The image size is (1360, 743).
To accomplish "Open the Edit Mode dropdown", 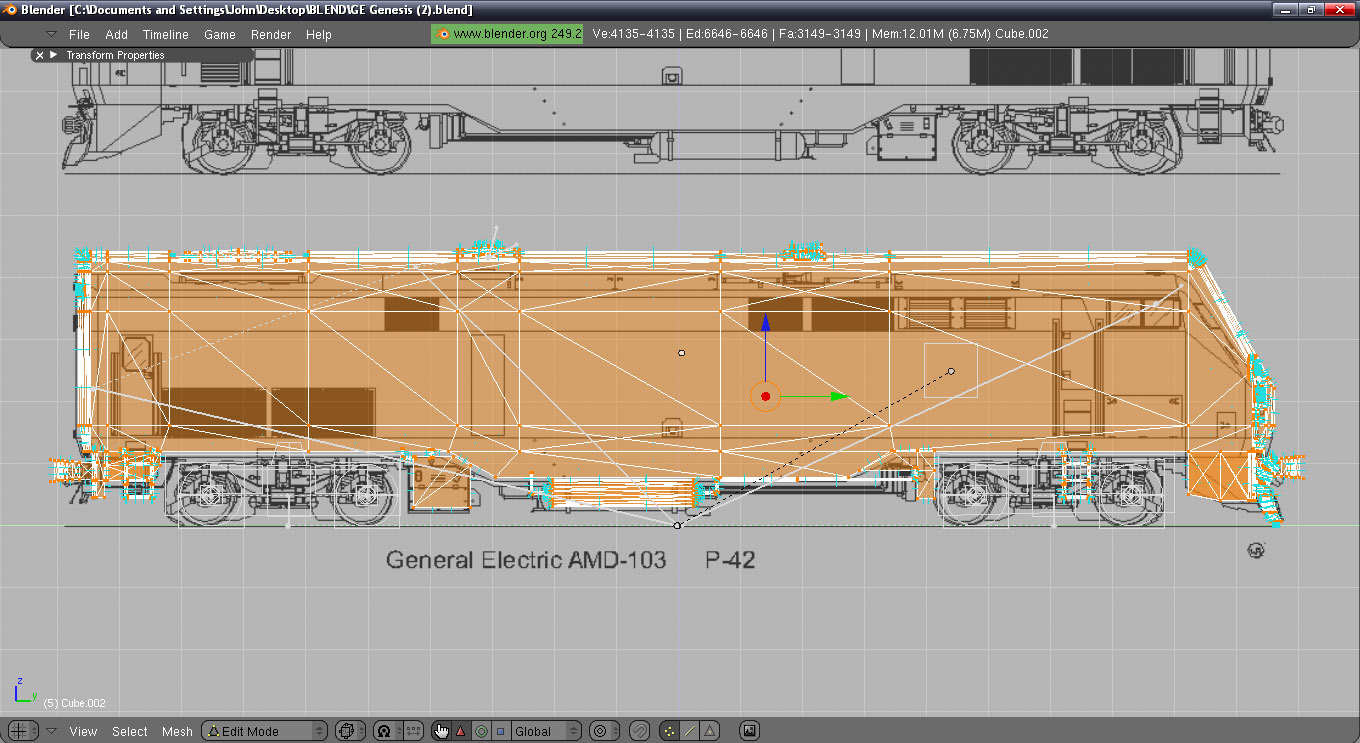I will 264,731.
